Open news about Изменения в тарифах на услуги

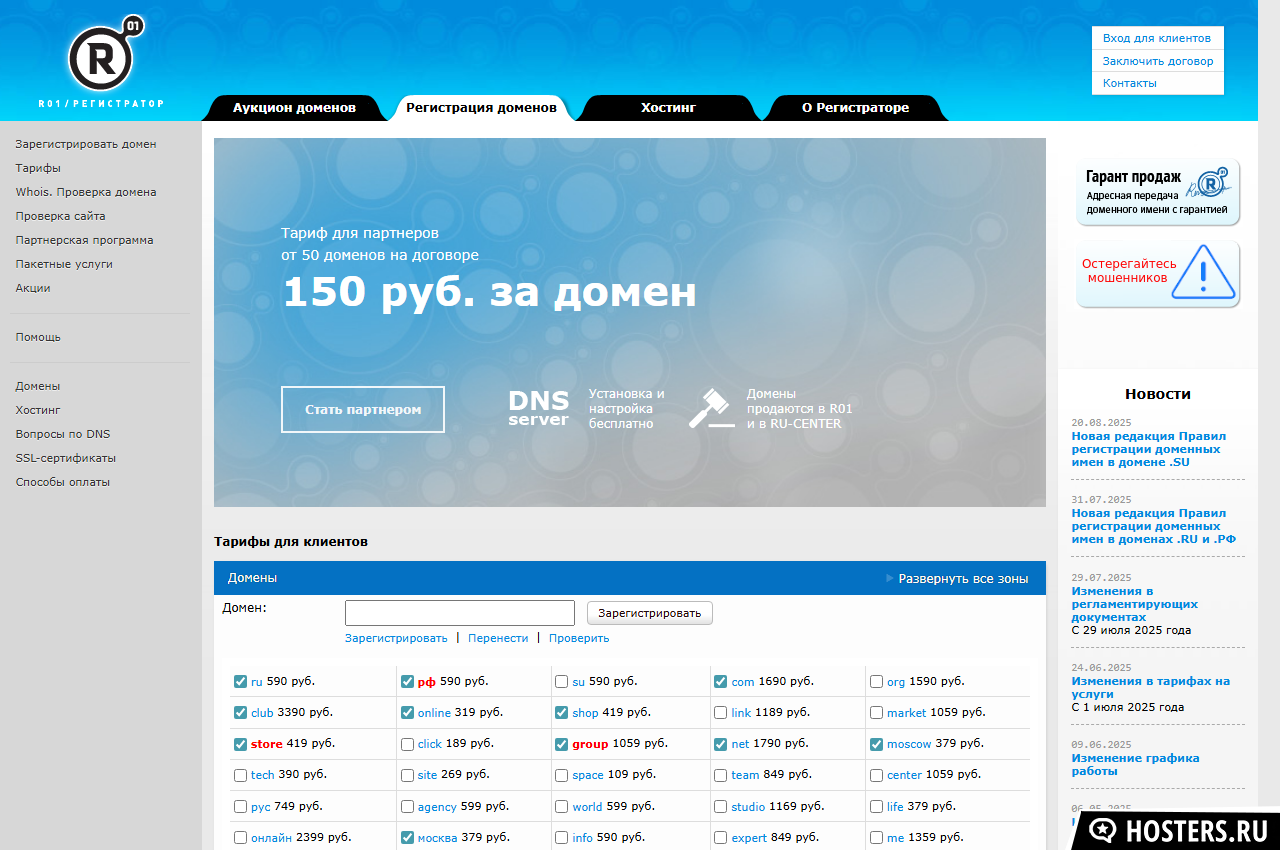tap(1150, 687)
